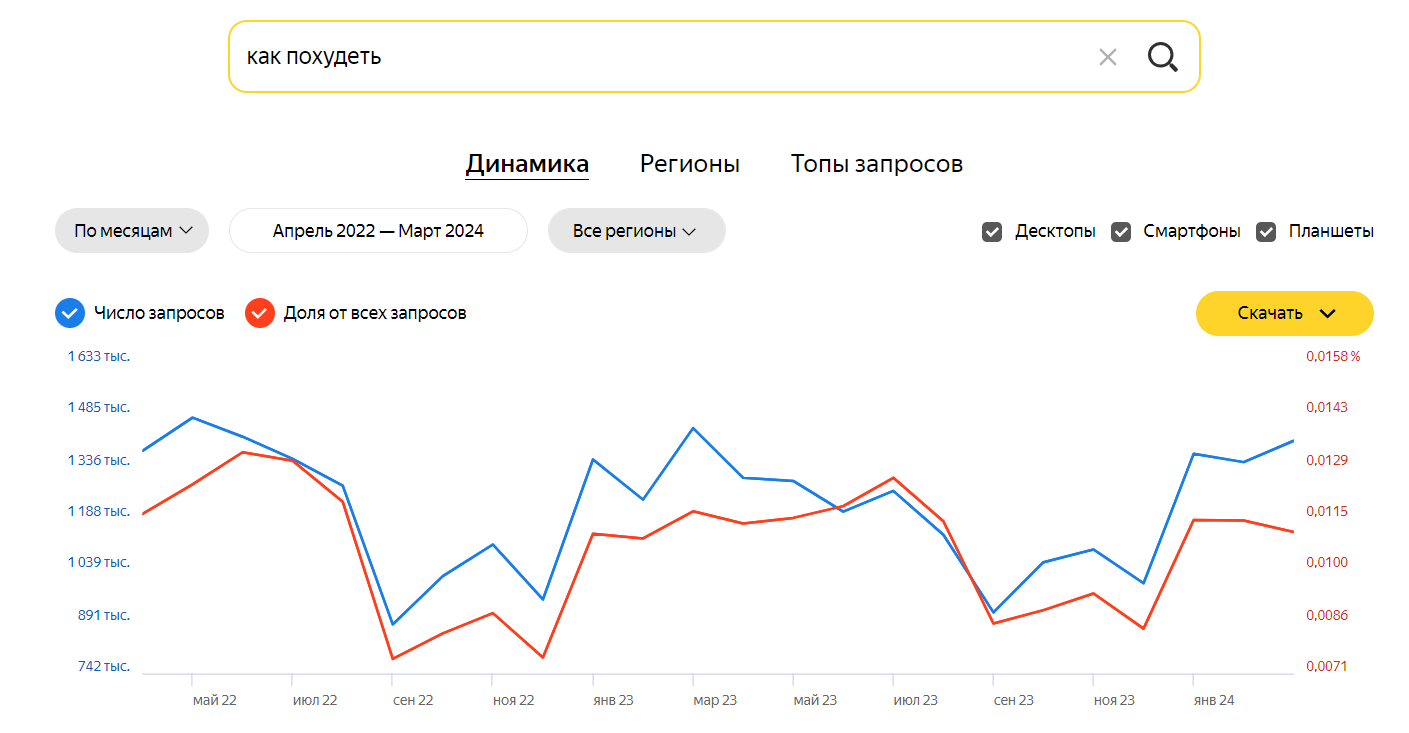The height and width of the screenshot is (733, 1409).
Task: Click the 0,0143 right axis label
Action: (x=1327, y=407)
